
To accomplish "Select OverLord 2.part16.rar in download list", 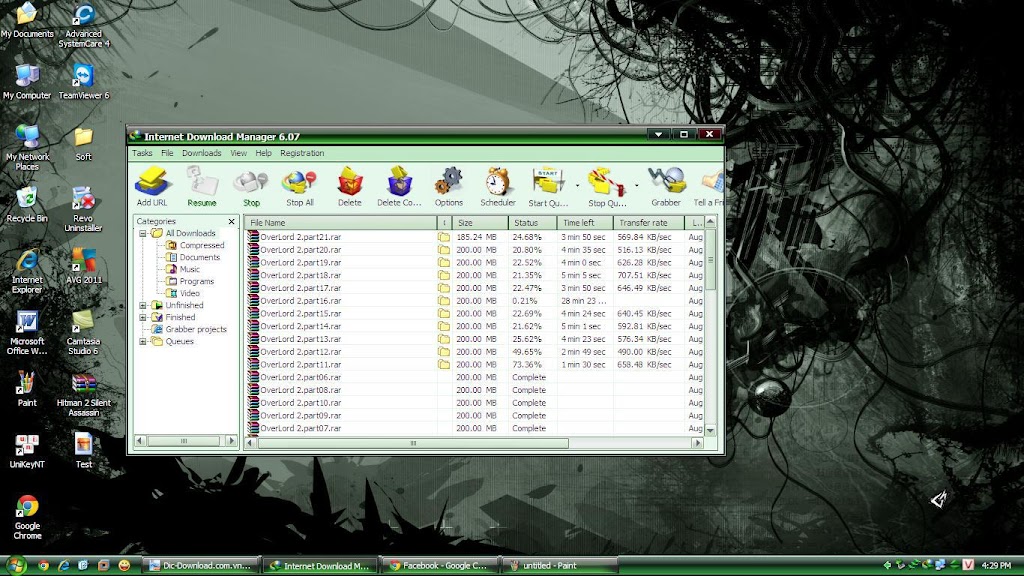I will [x=301, y=300].
